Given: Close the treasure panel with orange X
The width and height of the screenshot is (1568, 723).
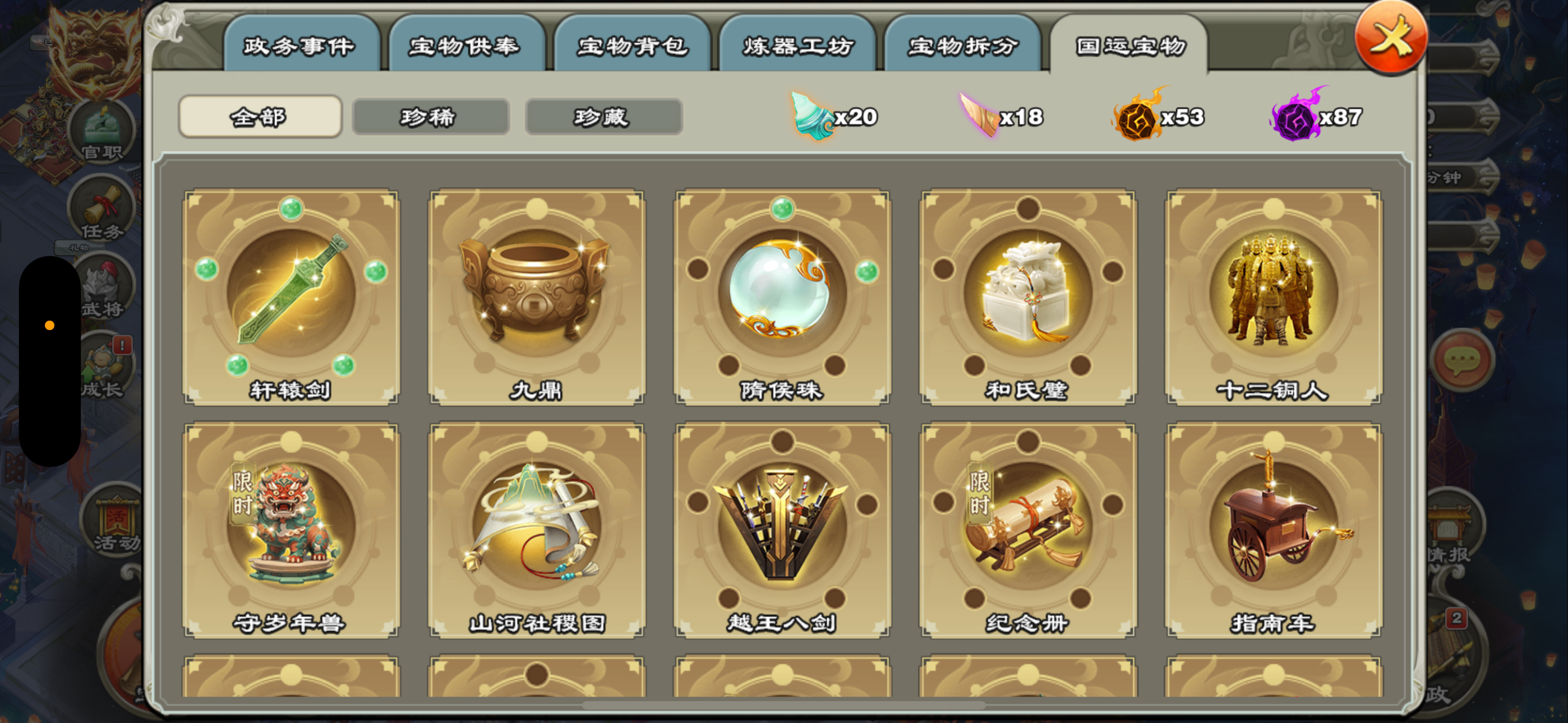Looking at the screenshot, I should 1391,38.
